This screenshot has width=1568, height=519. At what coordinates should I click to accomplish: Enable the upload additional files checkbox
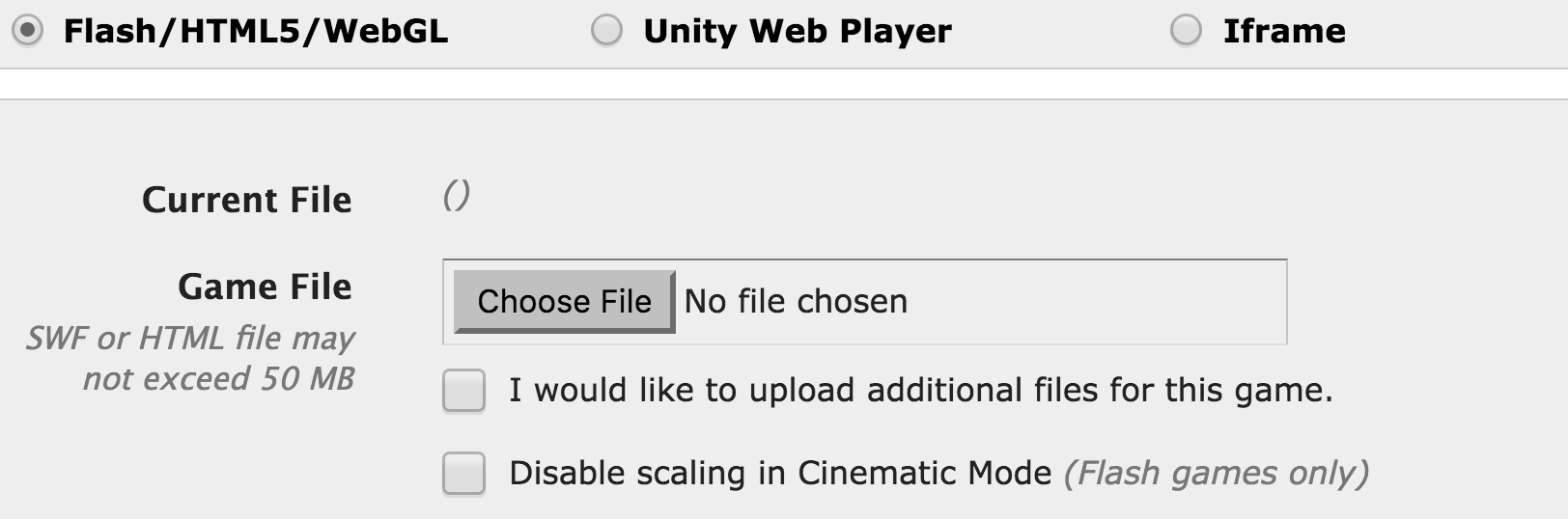[x=463, y=391]
